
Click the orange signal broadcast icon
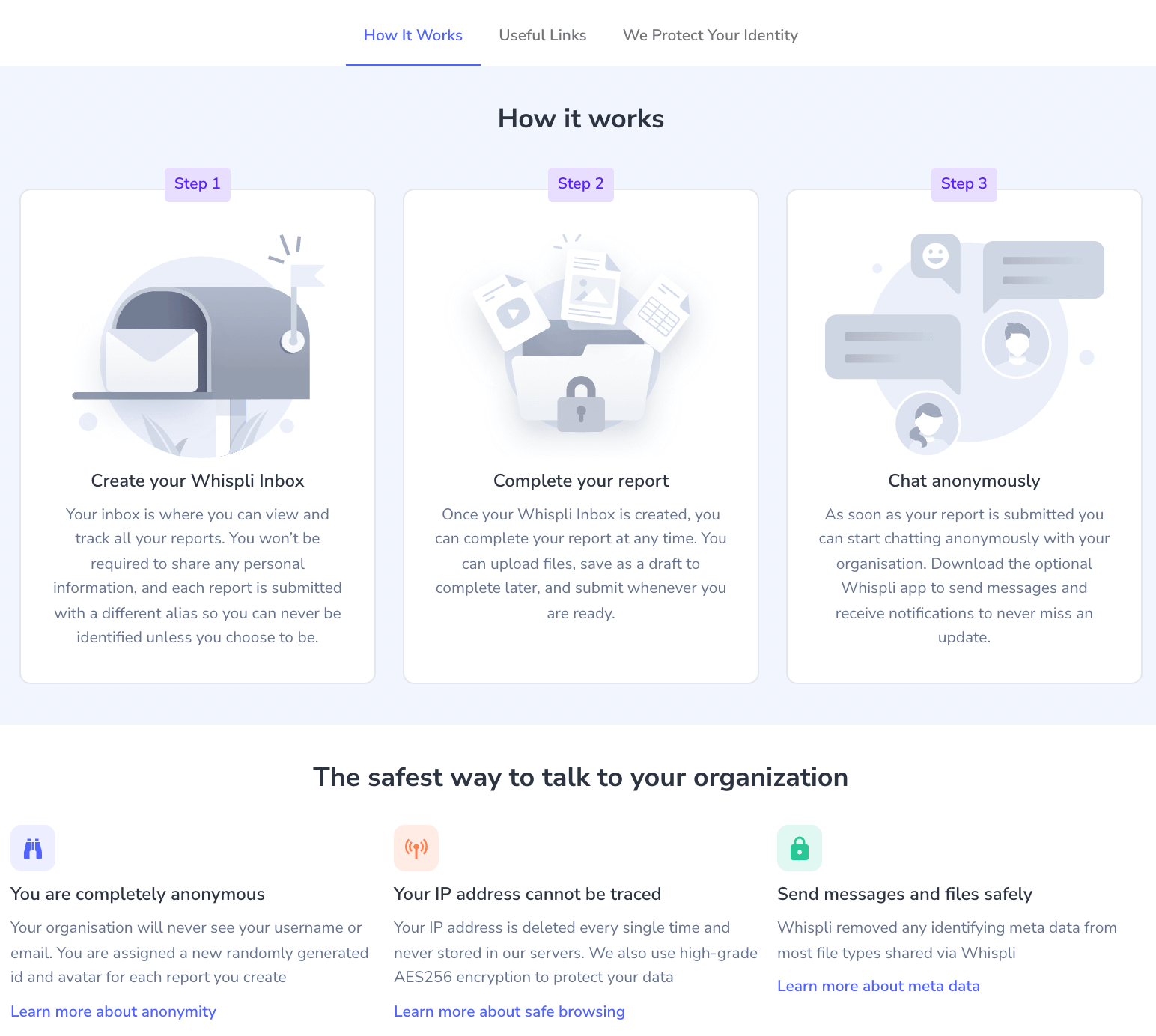(416, 848)
